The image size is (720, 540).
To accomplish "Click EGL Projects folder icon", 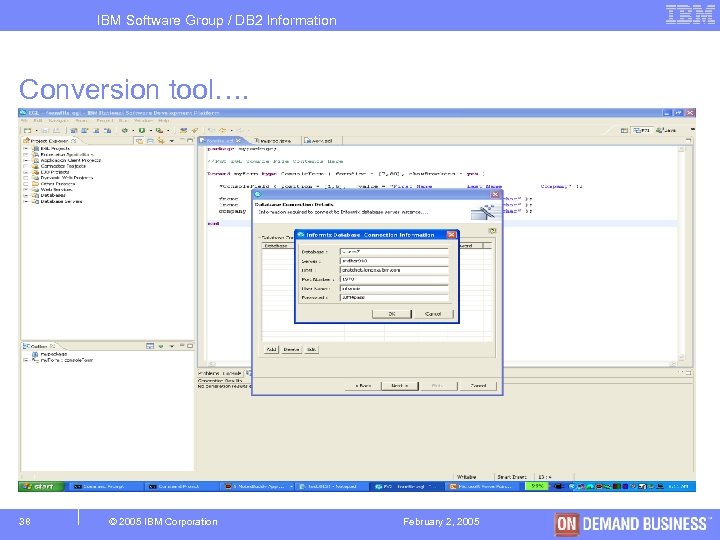I will (x=35, y=149).
